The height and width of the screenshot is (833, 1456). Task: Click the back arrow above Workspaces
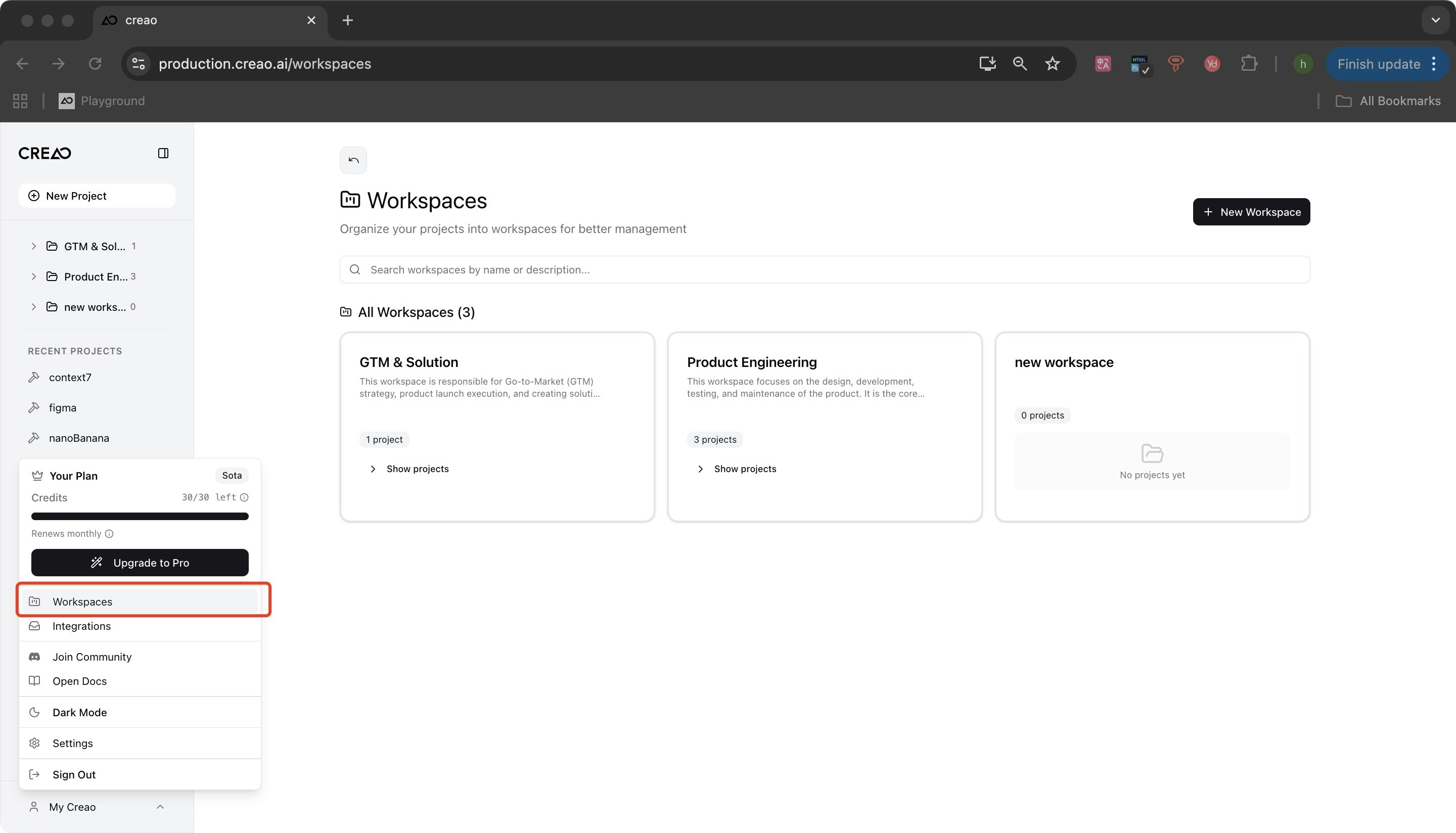tap(353, 160)
